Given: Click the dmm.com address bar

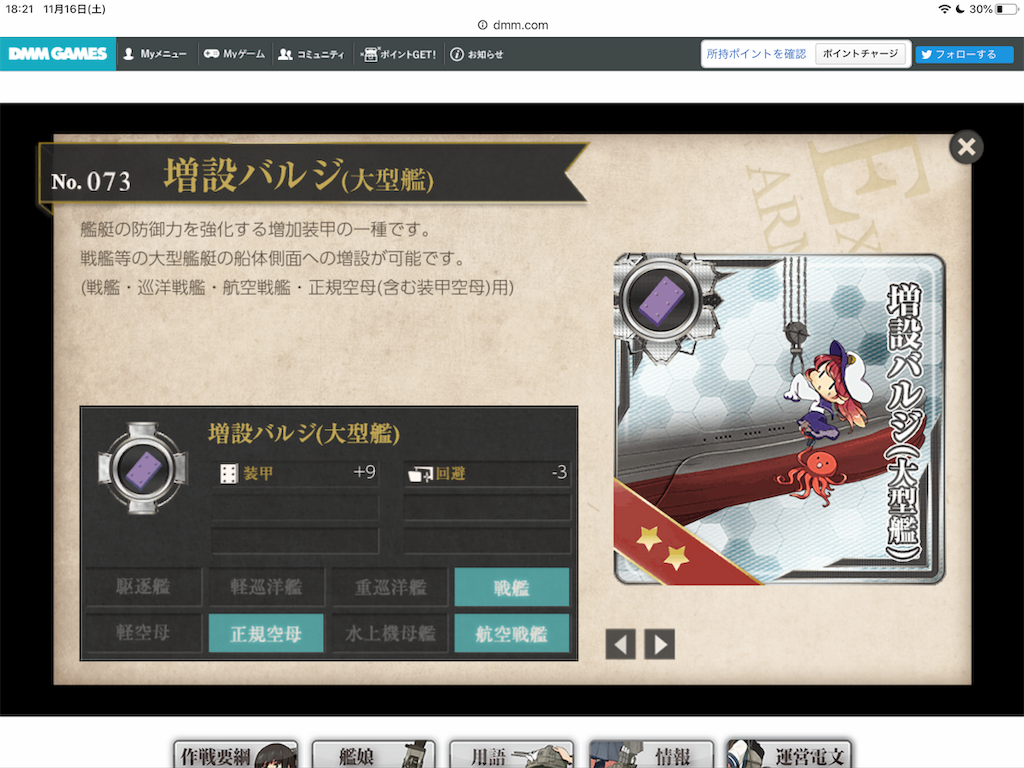Looking at the screenshot, I should pyautogui.click(x=513, y=25).
